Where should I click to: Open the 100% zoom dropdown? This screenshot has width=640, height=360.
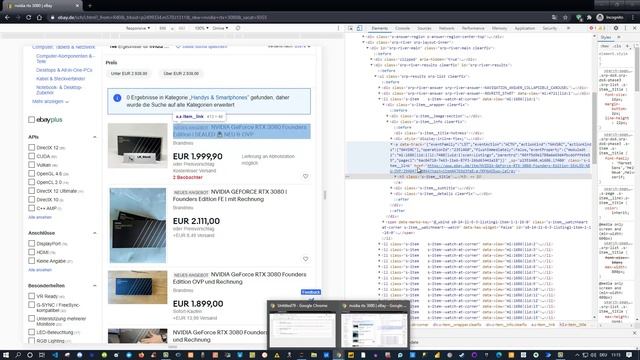point(201,28)
